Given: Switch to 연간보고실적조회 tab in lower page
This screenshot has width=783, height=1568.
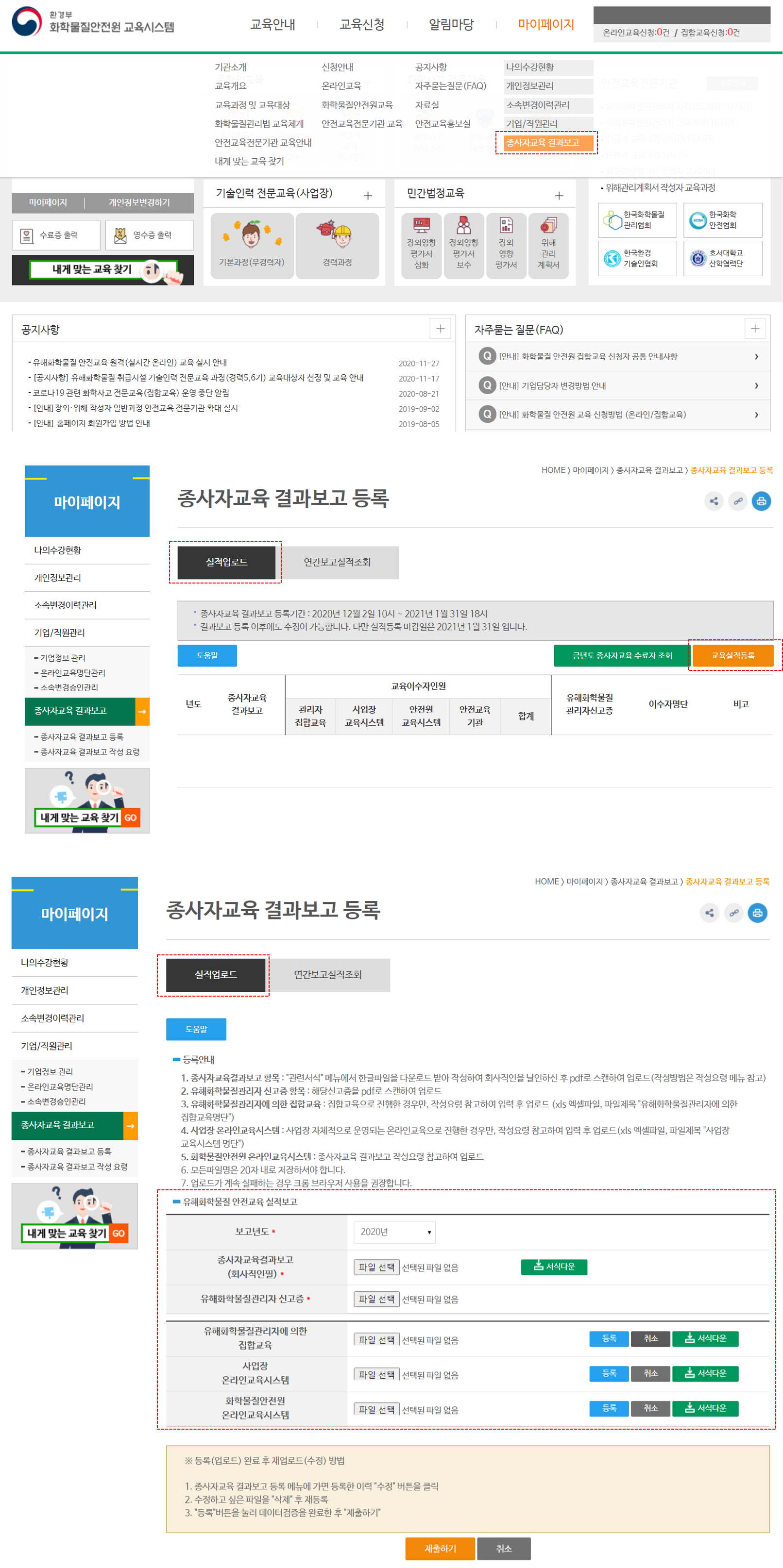Looking at the screenshot, I should click(328, 975).
